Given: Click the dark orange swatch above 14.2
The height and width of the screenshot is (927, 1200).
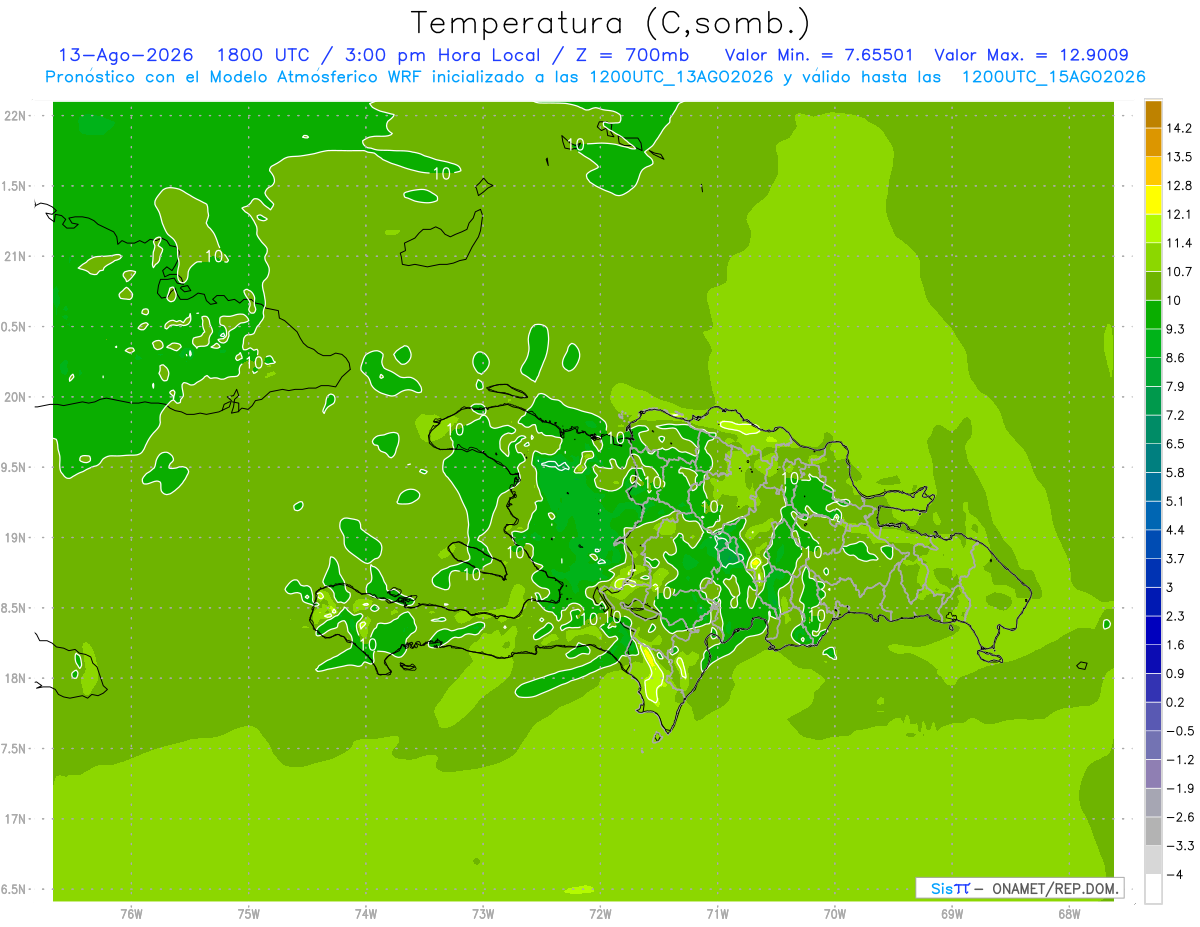Looking at the screenshot, I should 1153,114.
